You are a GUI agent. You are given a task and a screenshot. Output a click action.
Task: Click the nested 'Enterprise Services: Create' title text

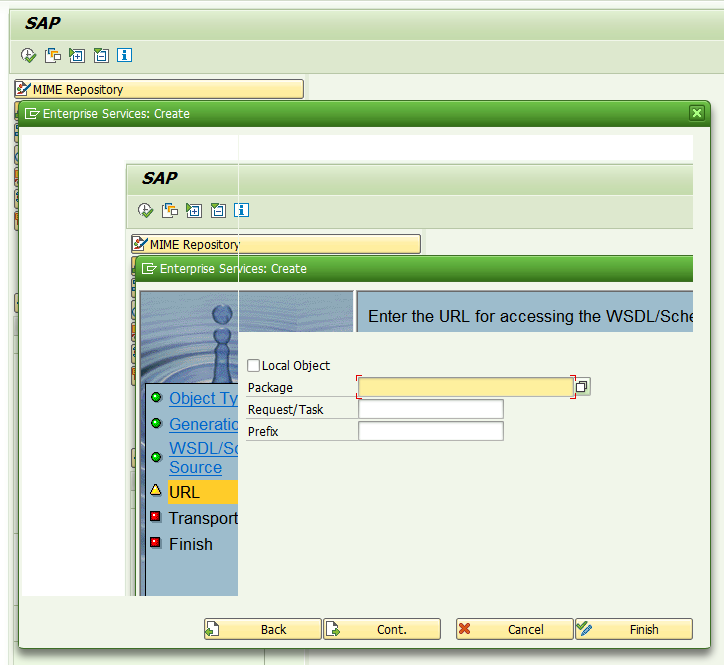233,269
